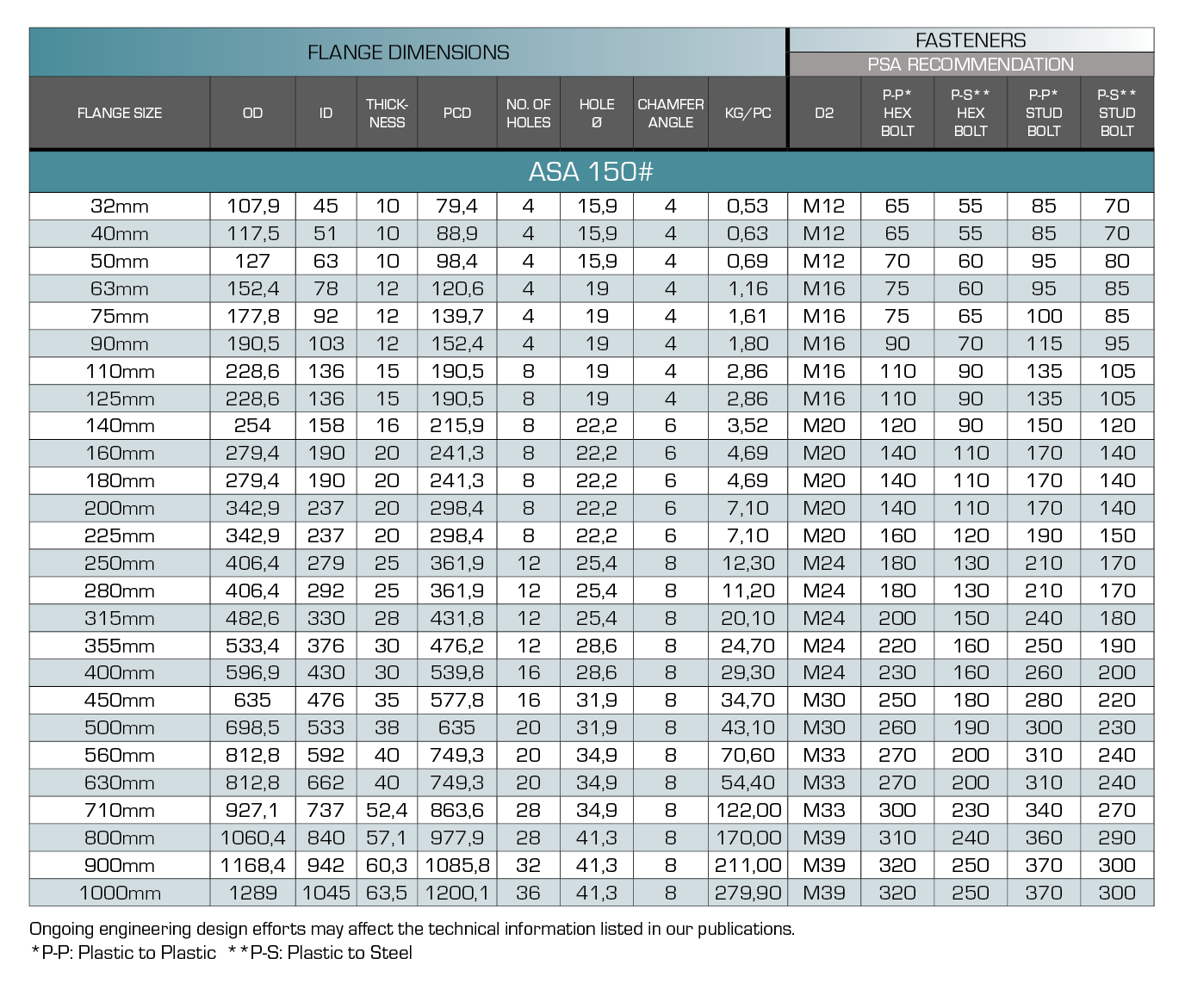Click the OD value 1289
Viewport: 1185px width, 1008px height.
pyautogui.click(x=253, y=893)
